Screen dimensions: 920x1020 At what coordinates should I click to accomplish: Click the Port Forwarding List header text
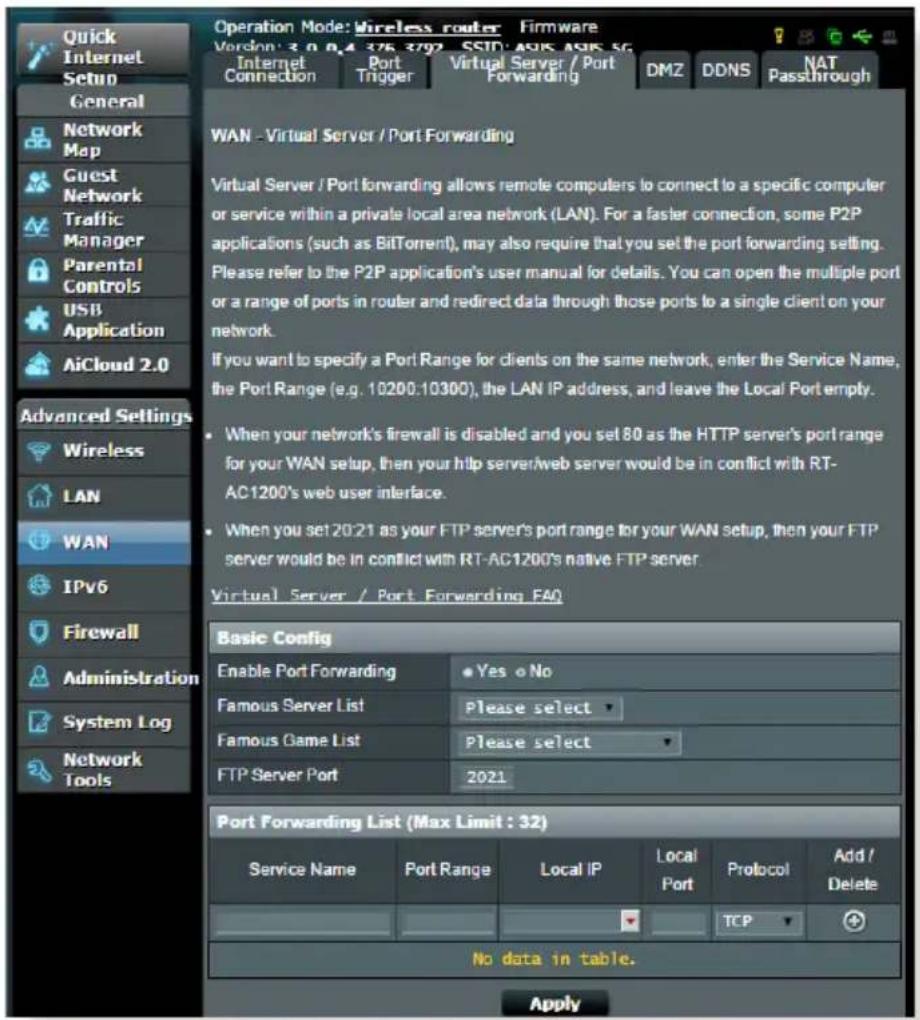(382, 822)
